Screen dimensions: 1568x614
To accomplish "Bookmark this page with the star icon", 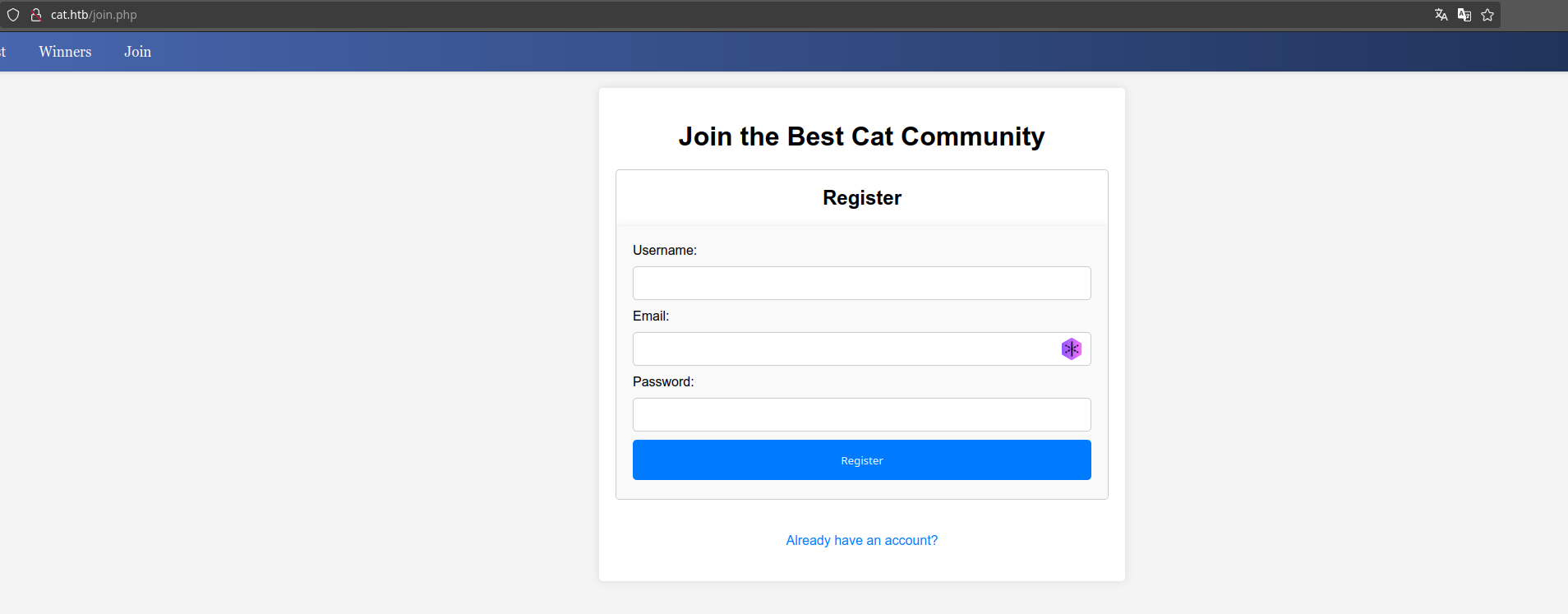I will click(1487, 15).
